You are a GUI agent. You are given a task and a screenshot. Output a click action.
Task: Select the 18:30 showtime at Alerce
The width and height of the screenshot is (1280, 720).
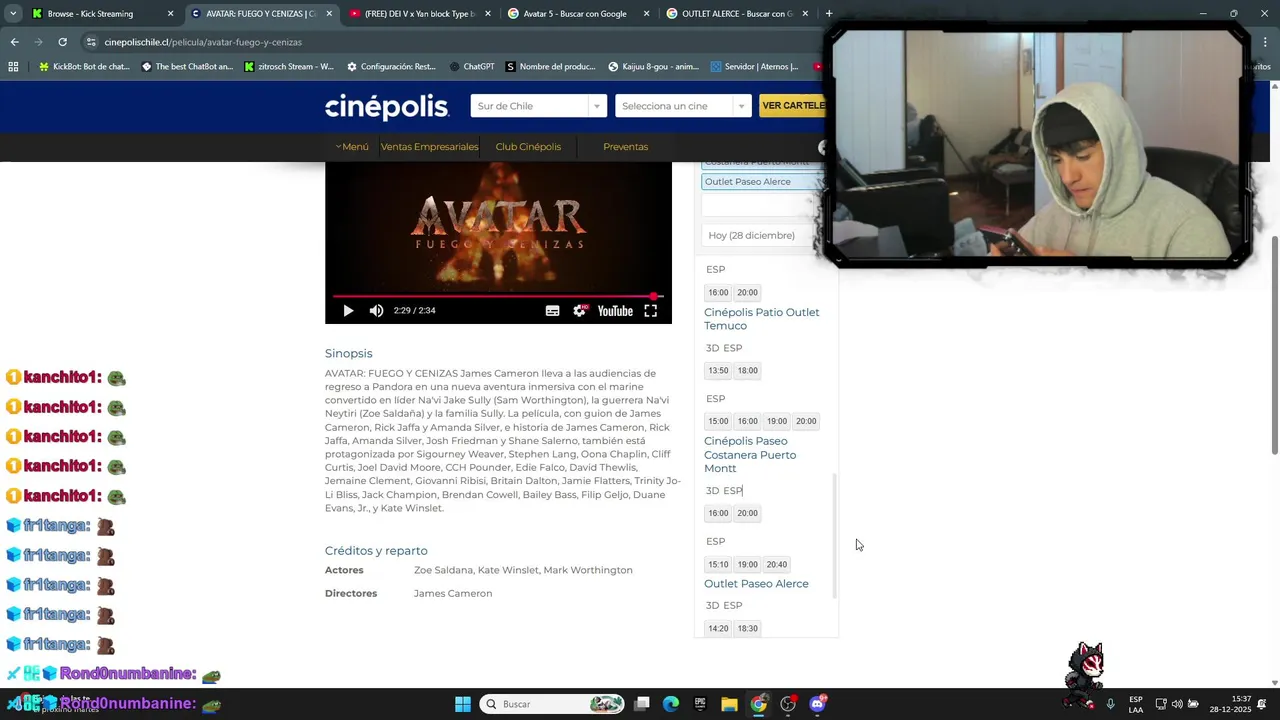point(747,629)
